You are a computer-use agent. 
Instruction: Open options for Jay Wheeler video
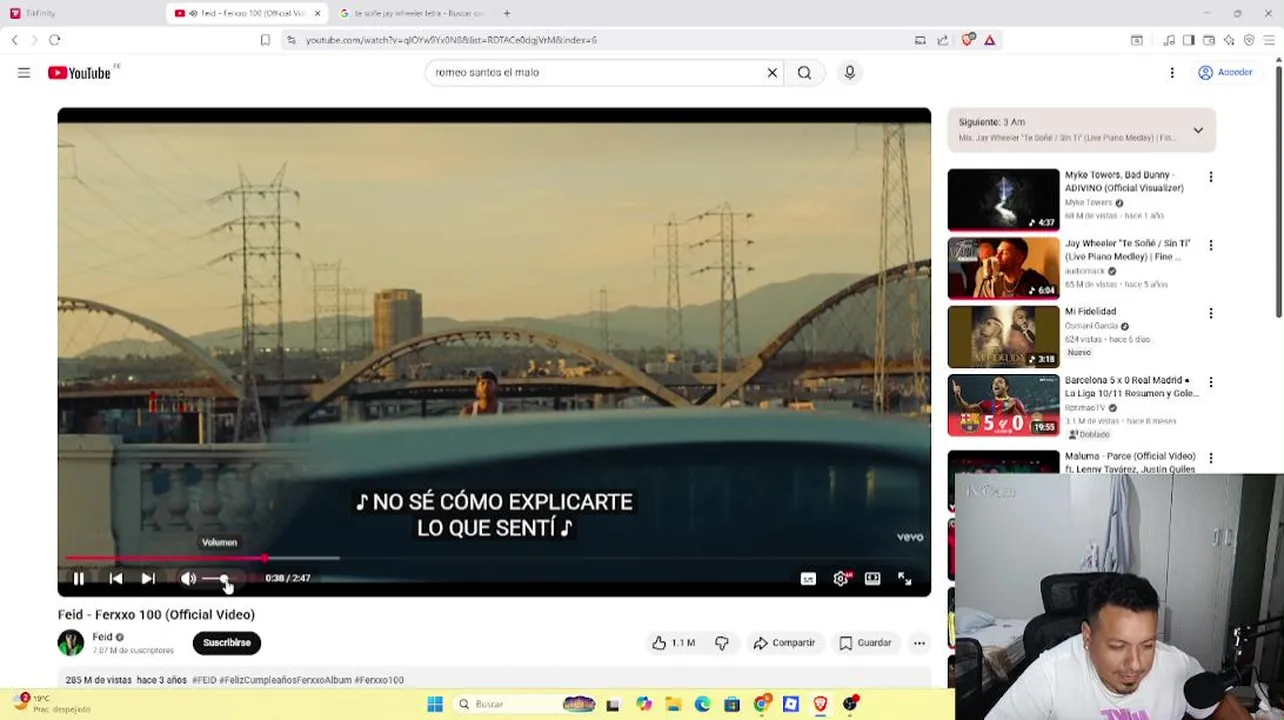click(1211, 245)
